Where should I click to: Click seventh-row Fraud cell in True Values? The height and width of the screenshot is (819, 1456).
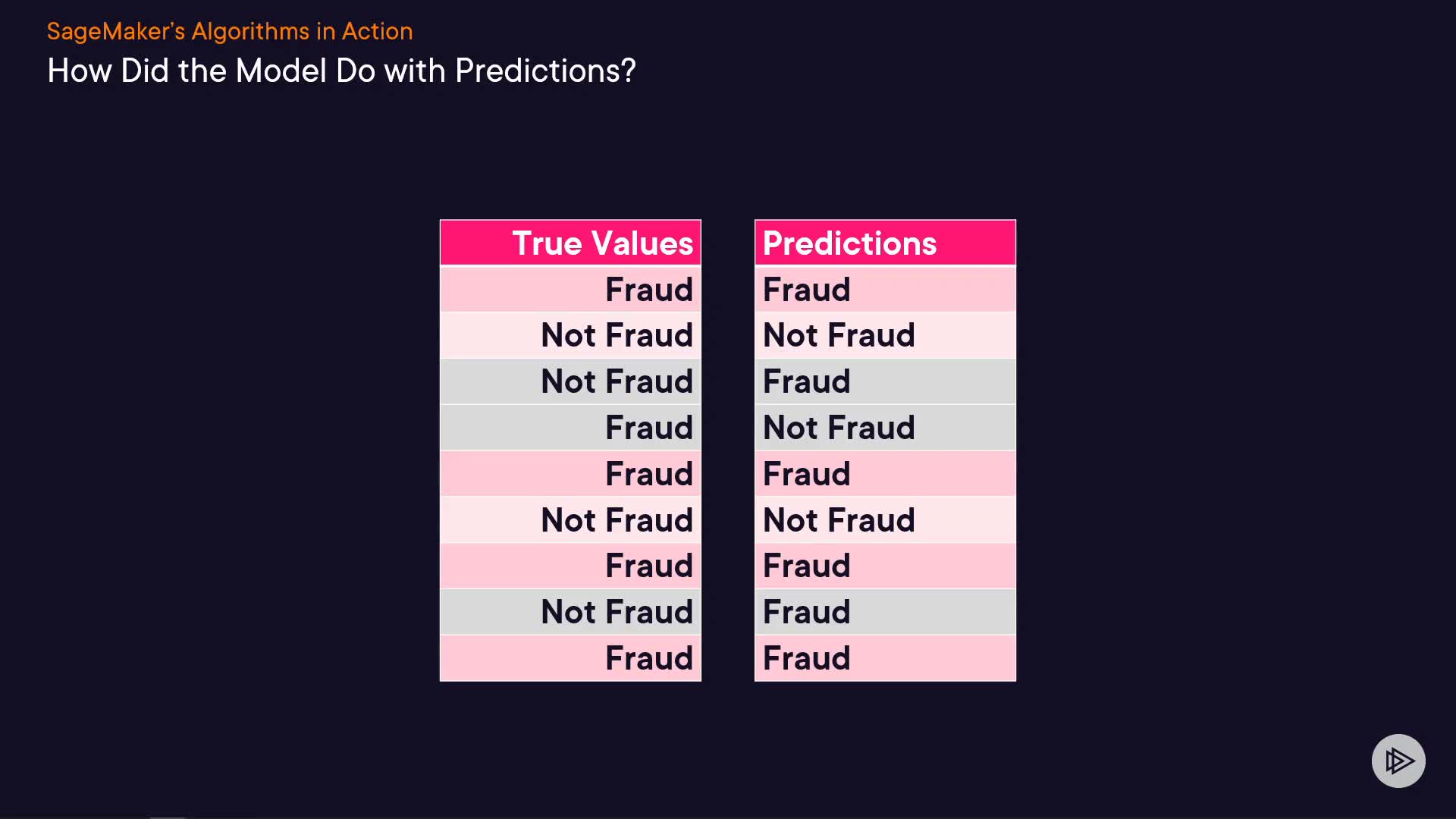(x=571, y=566)
